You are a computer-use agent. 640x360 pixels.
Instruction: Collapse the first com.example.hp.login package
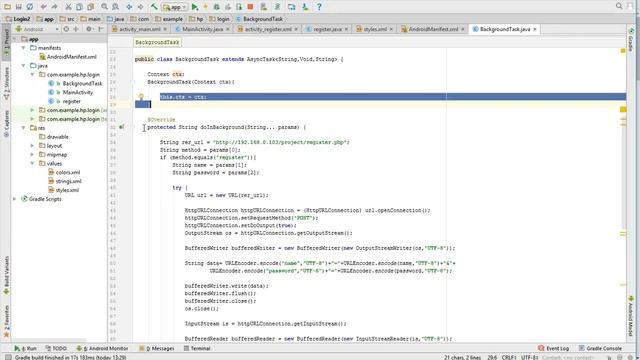(32, 74)
